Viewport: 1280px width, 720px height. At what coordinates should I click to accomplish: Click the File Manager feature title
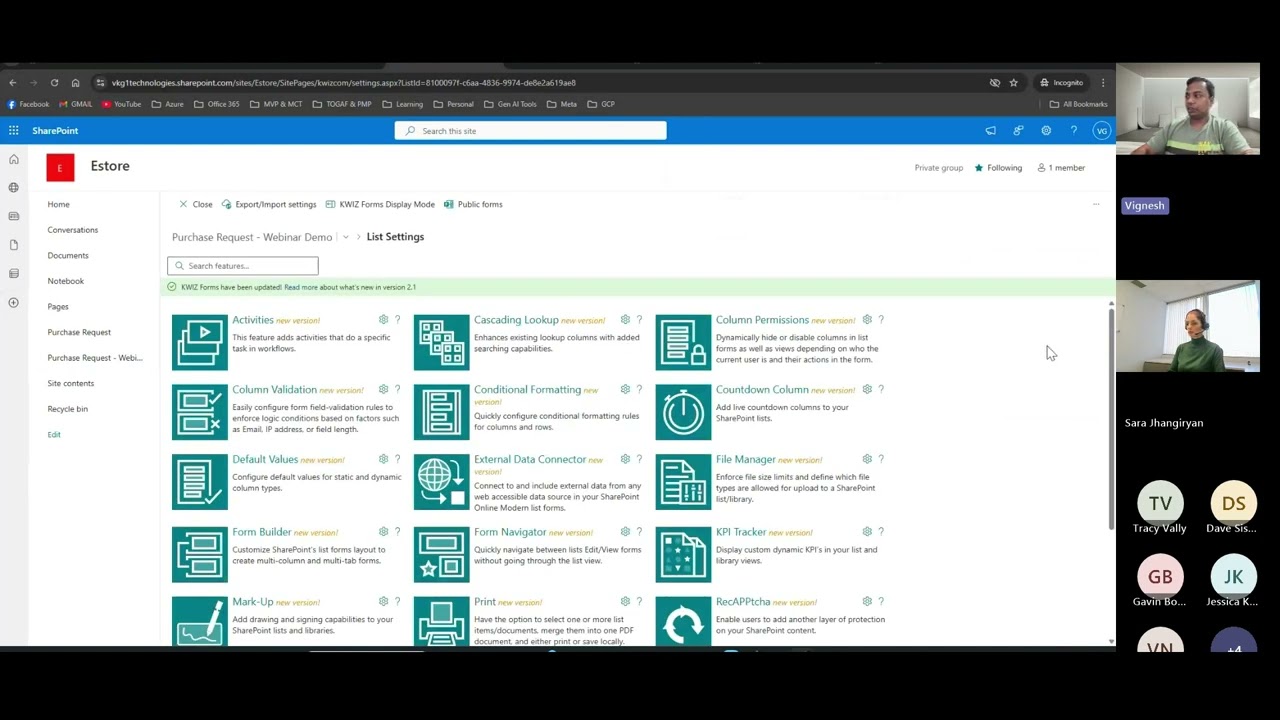click(x=746, y=459)
